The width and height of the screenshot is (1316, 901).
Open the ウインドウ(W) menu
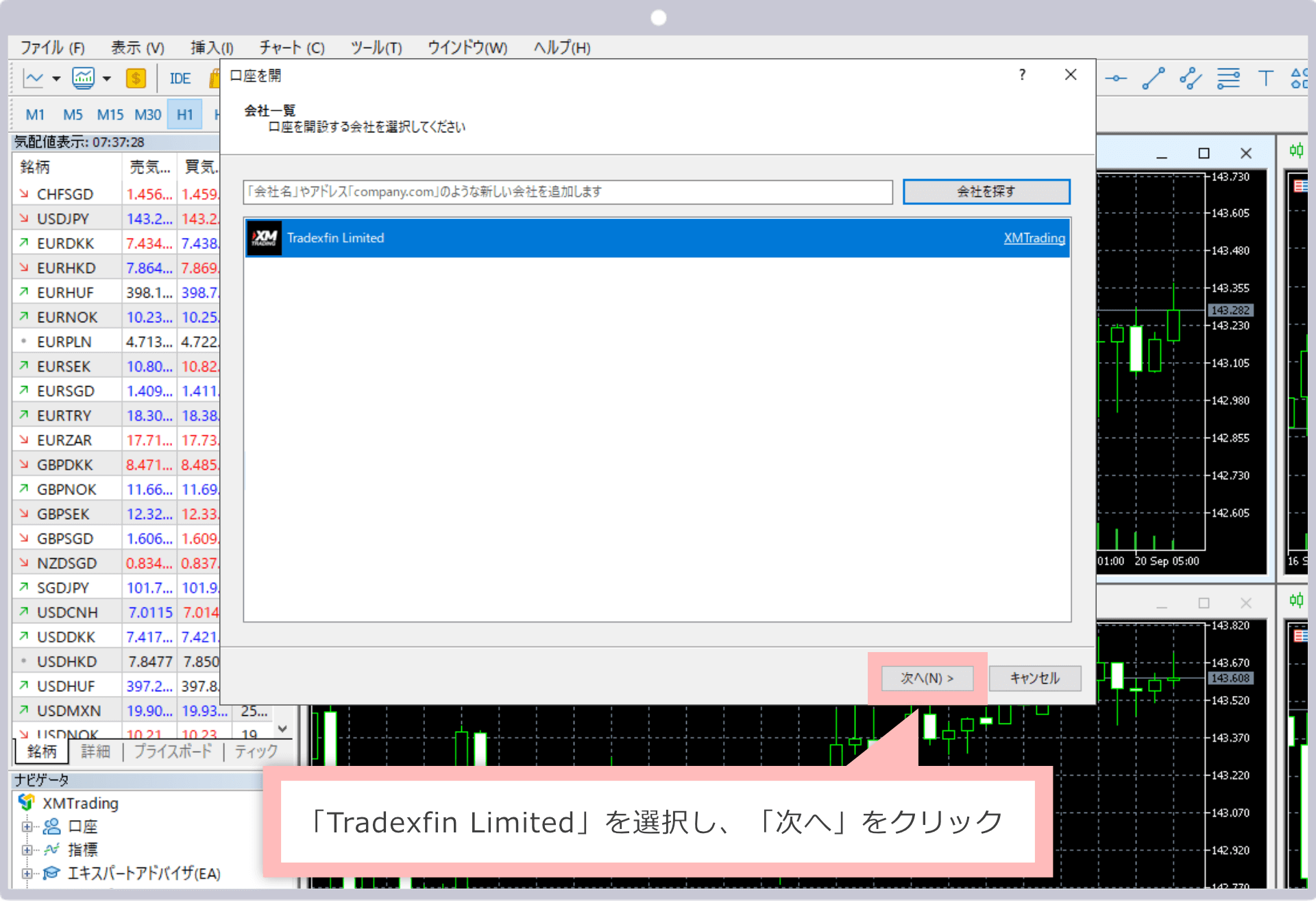(x=467, y=47)
